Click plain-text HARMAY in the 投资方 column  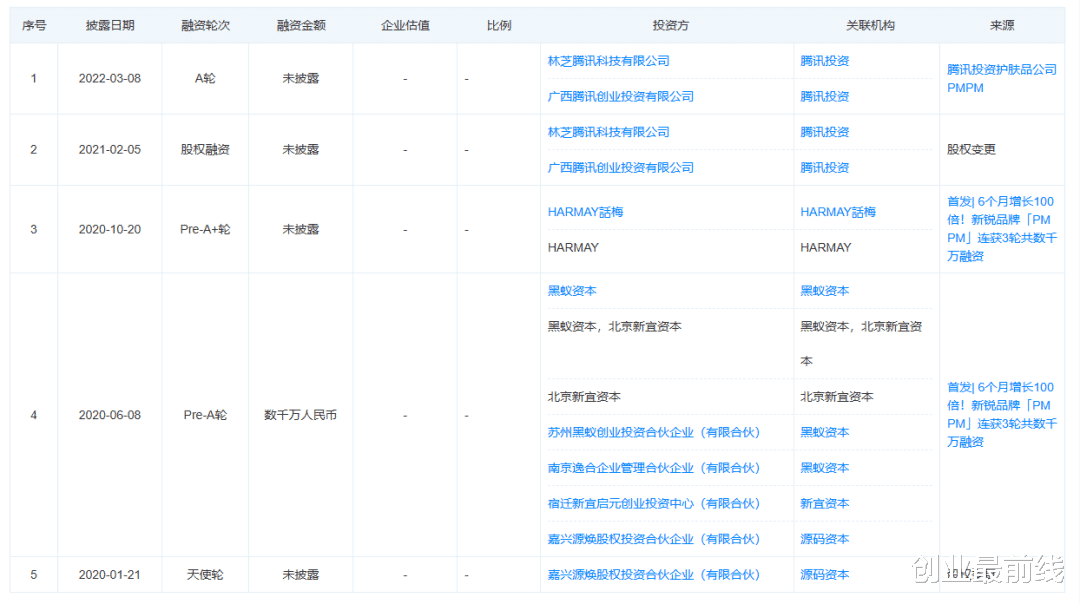(573, 248)
